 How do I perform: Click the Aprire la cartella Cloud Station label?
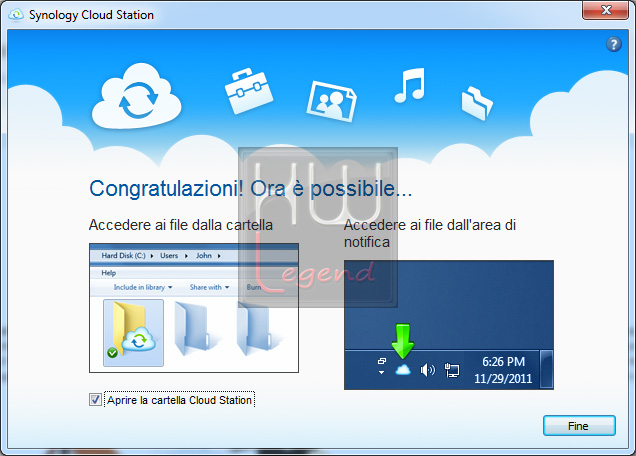(179, 400)
